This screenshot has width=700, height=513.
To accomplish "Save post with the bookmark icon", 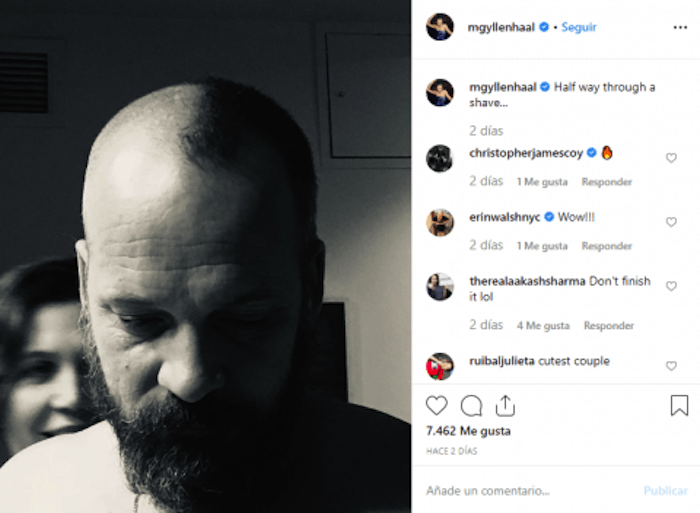I will coord(679,405).
